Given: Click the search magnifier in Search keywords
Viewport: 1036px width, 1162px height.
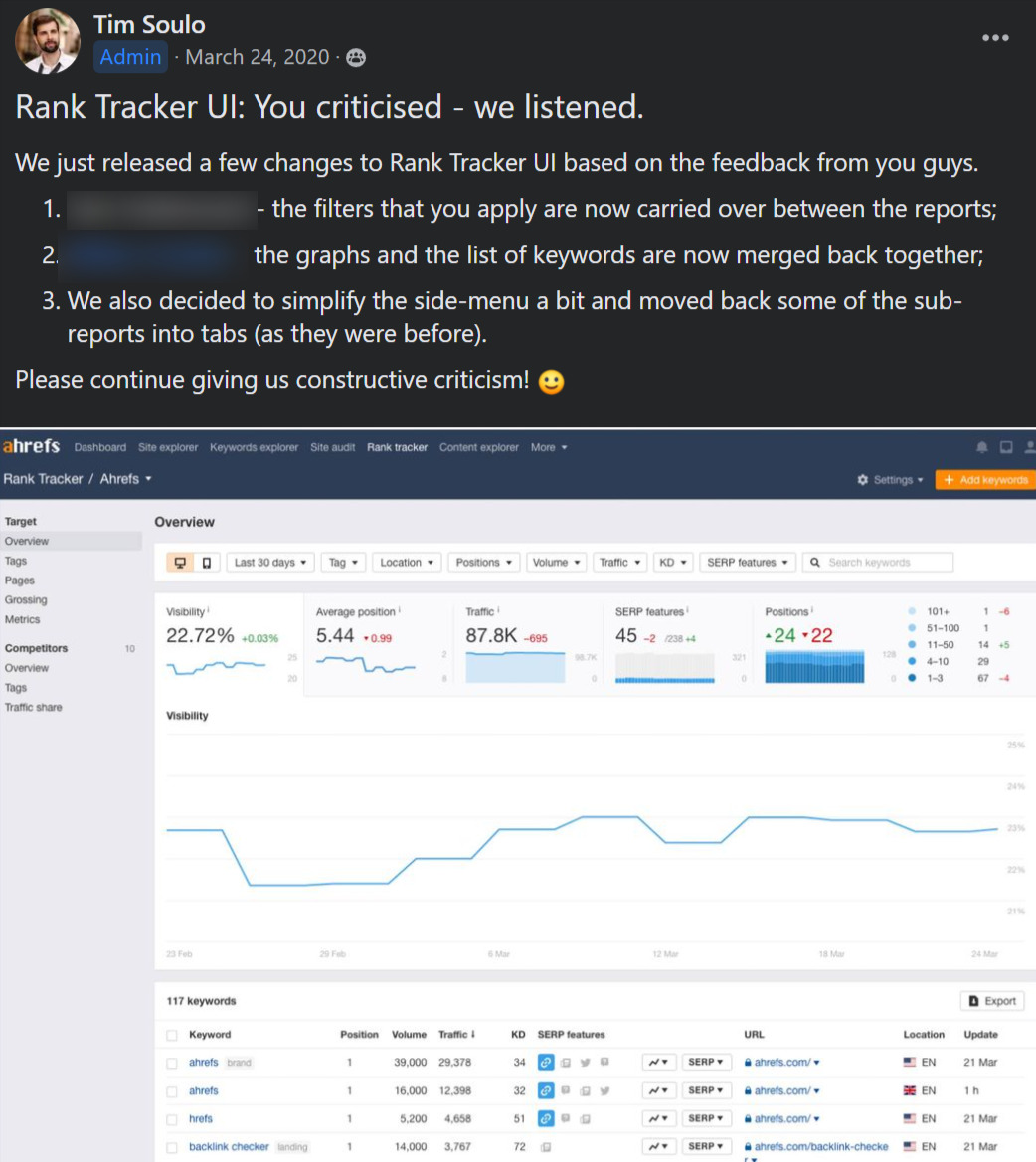Looking at the screenshot, I should pyautogui.click(x=816, y=562).
